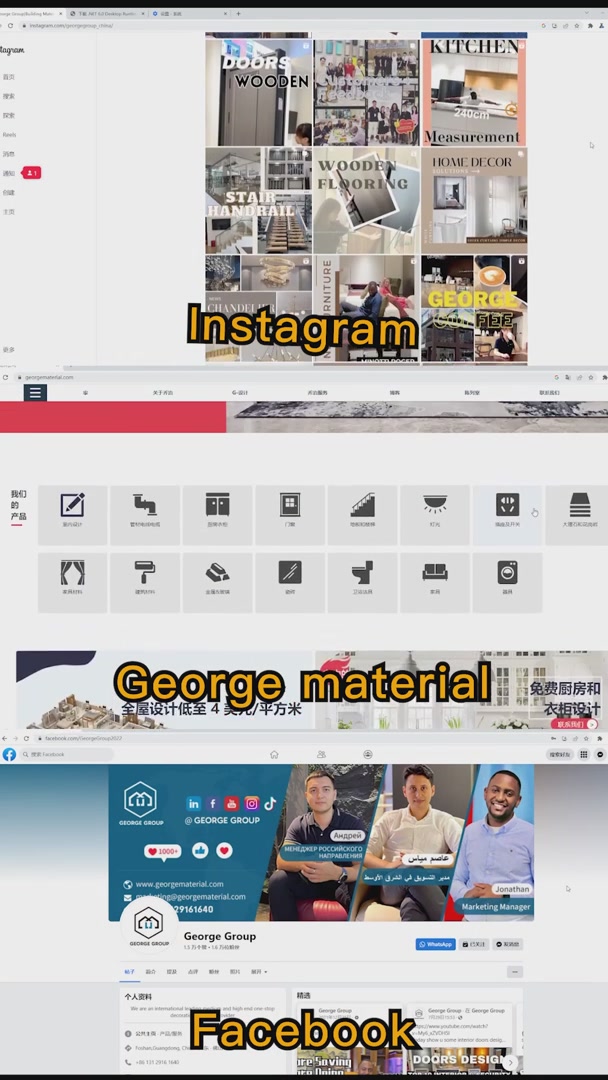Open Facebook Messenger icon in top bar
Viewport: 608px width, 1080px height.
pyautogui.click(x=600, y=754)
